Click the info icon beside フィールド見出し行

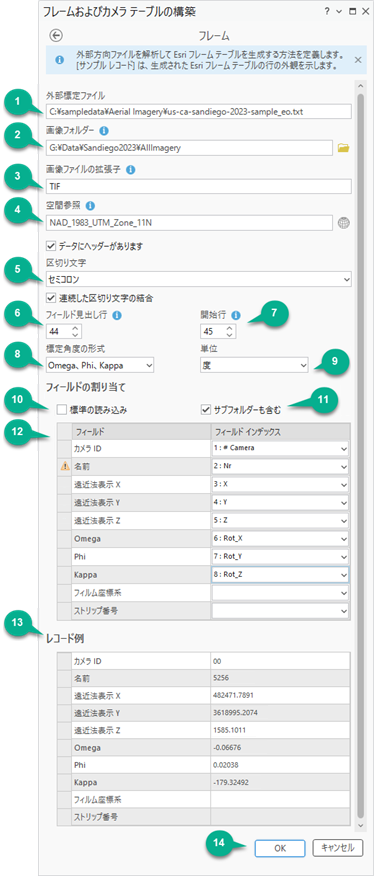pos(117,315)
